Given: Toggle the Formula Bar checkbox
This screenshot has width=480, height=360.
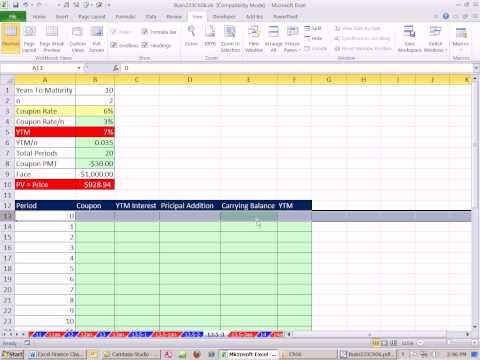Looking at the screenshot, I should [159, 32].
